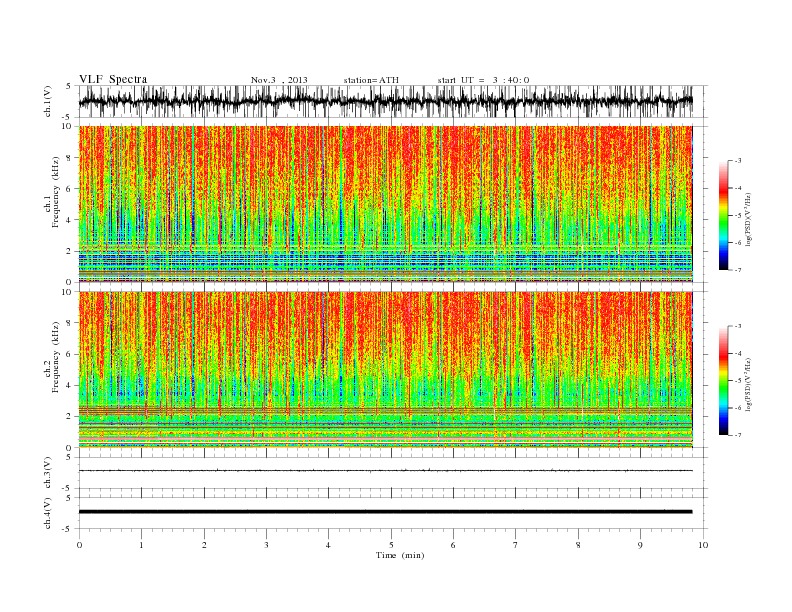Click the time axis tick label '9'
792x612 pixels.
pos(640,545)
